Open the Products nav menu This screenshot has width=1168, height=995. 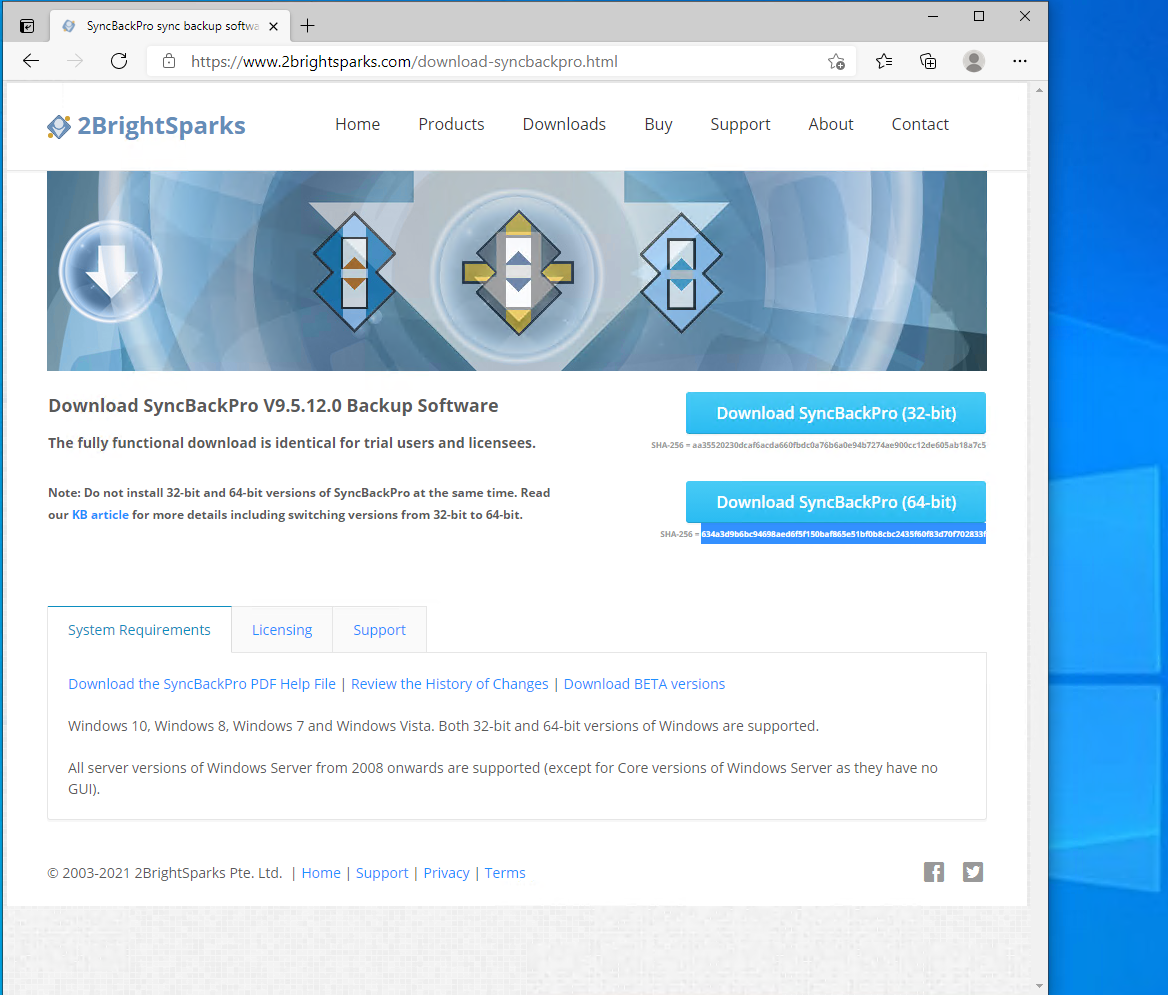[x=451, y=124]
